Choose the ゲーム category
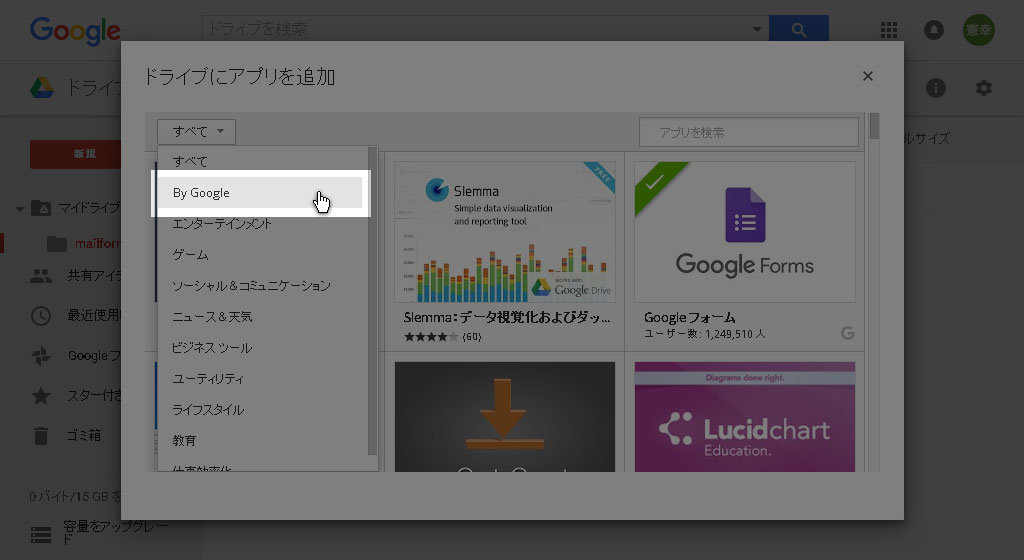 pos(190,255)
